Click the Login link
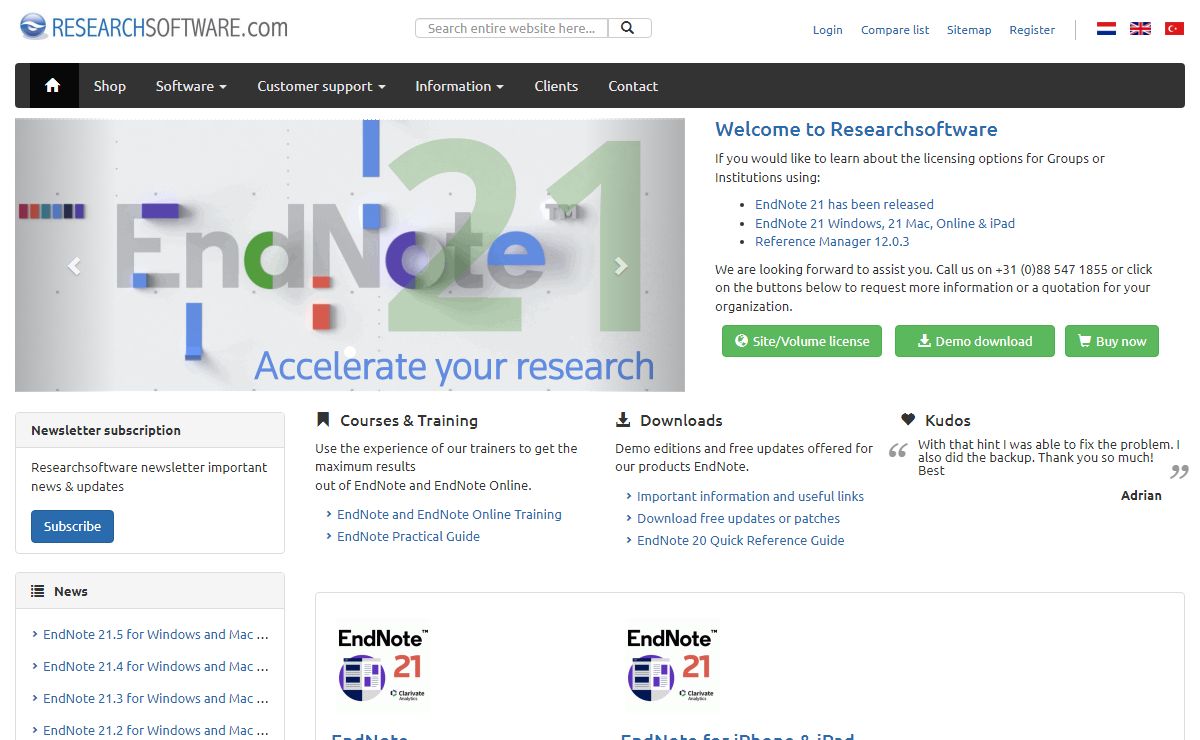The image size is (1200, 740). point(828,30)
